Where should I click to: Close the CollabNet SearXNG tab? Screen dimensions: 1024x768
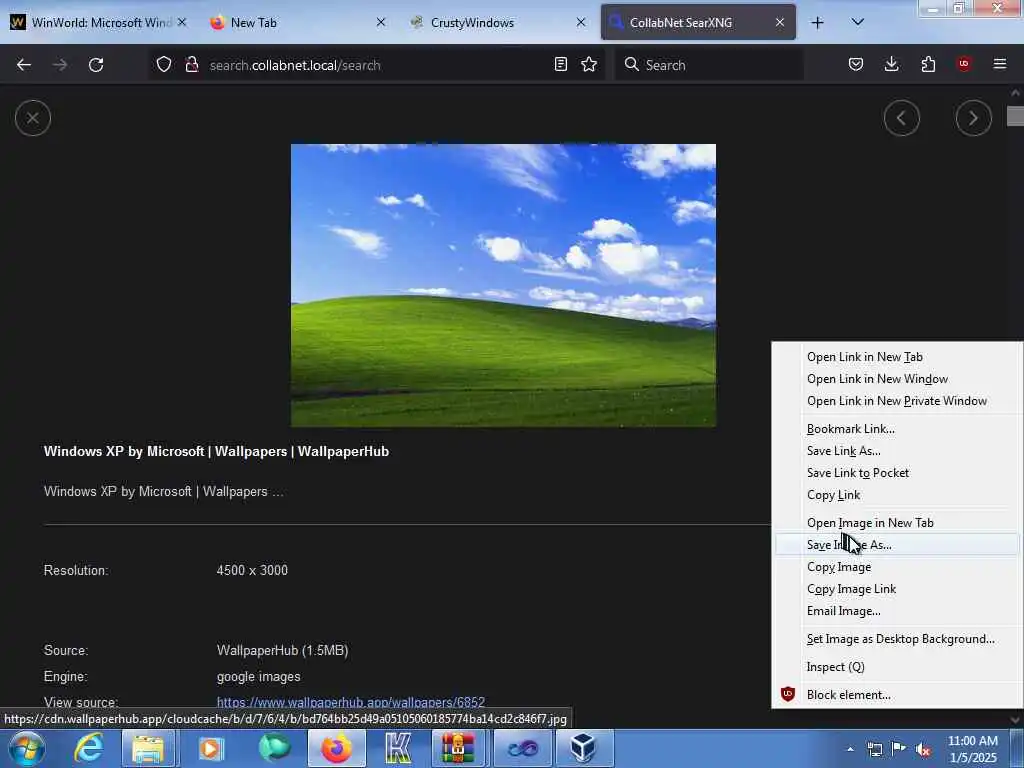point(780,22)
